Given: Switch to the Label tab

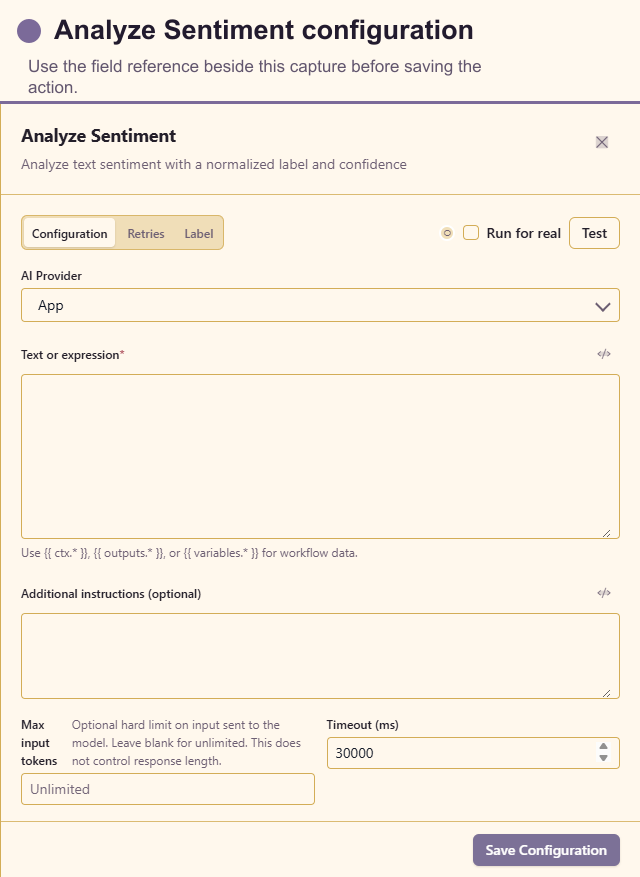Looking at the screenshot, I should tap(199, 233).
